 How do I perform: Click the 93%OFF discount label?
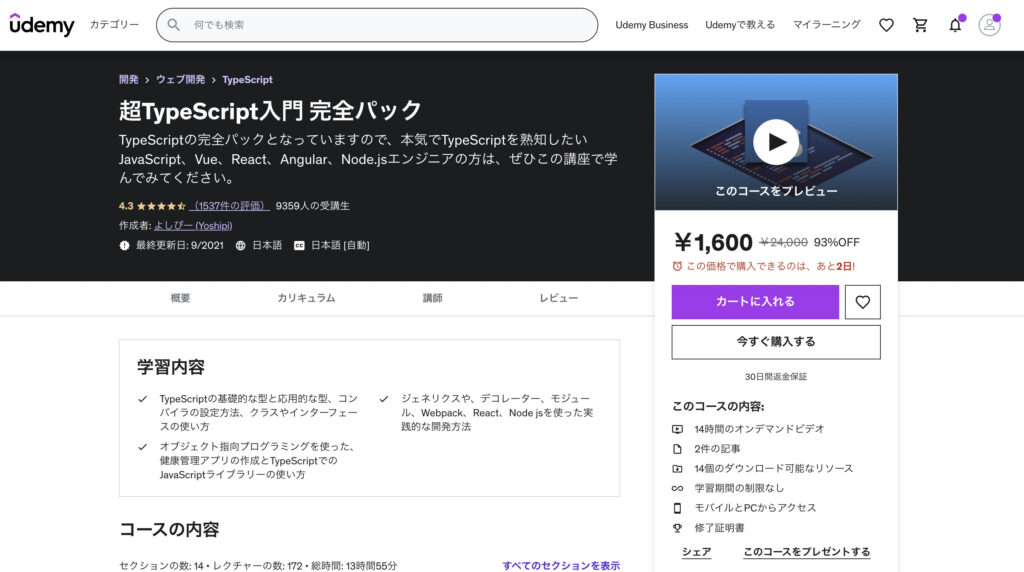click(837, 242)
